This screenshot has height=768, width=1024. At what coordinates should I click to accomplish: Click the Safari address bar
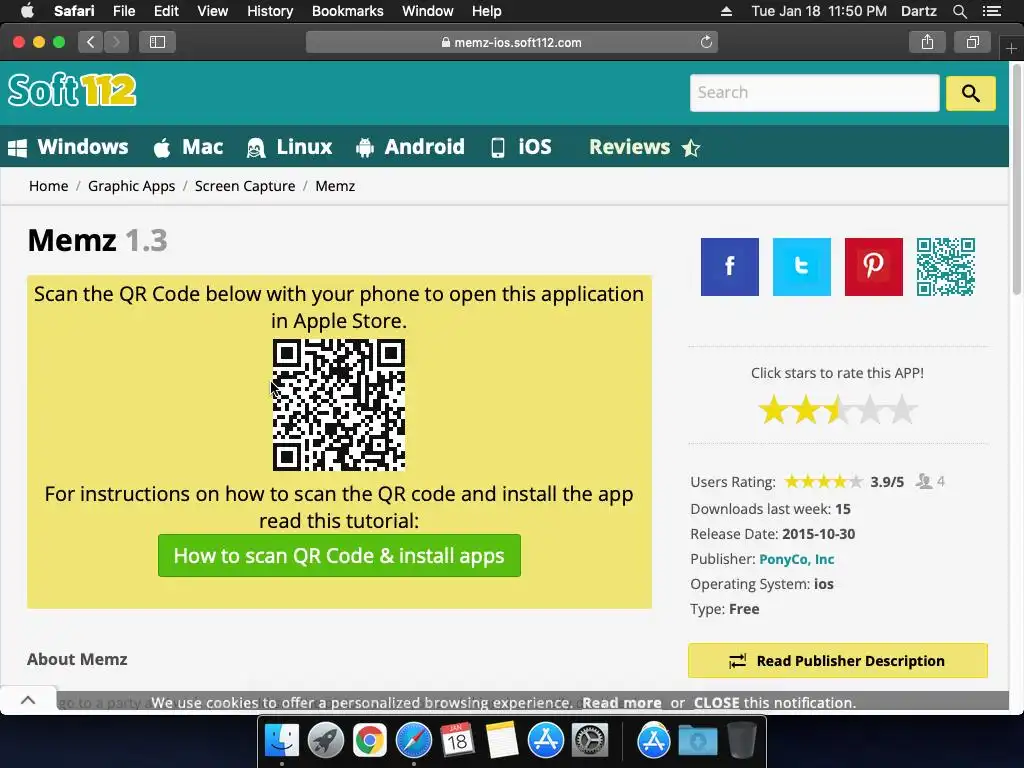(511, 42)
